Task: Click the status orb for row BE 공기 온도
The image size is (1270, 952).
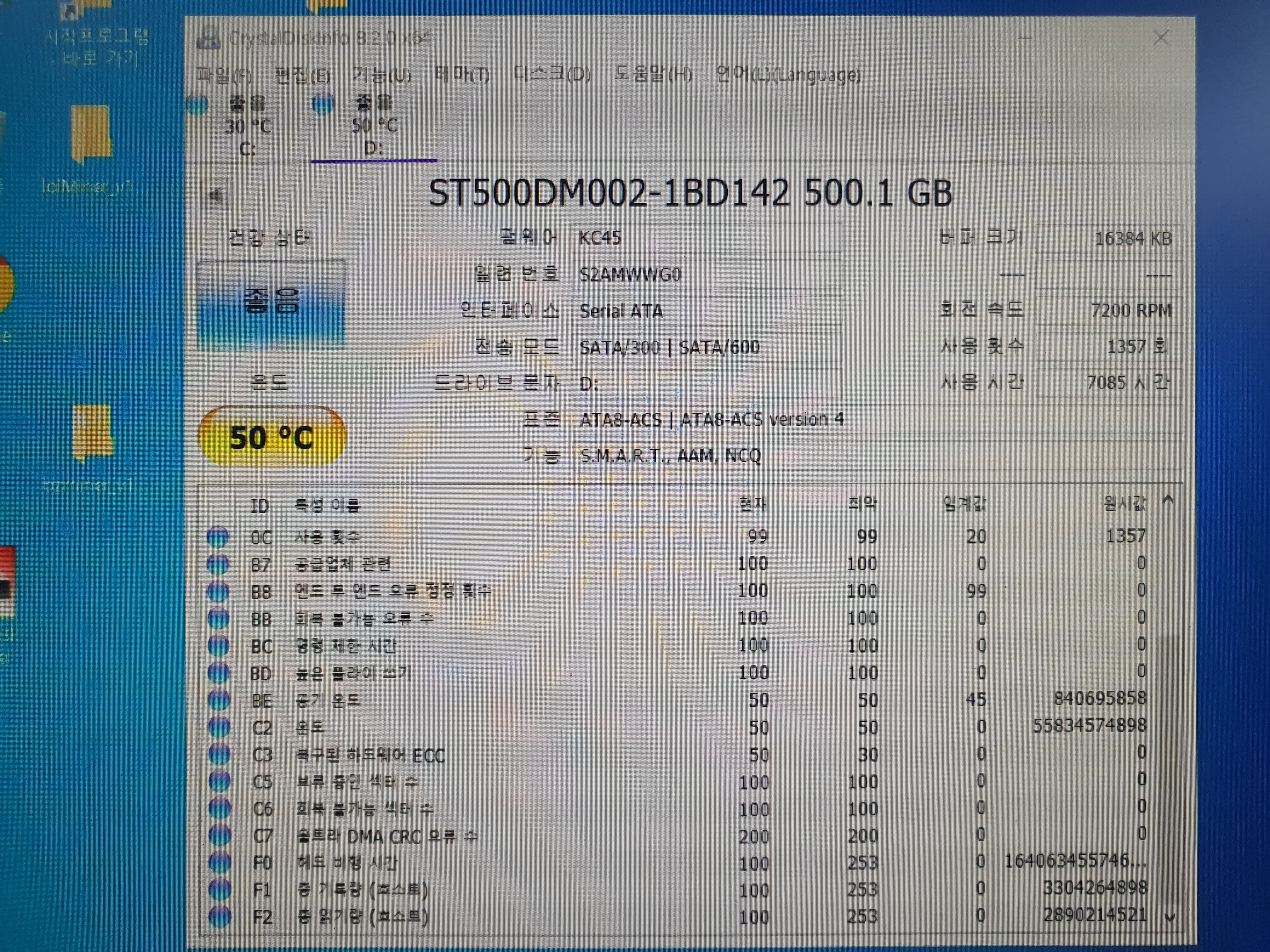Action: pos(219,700)
